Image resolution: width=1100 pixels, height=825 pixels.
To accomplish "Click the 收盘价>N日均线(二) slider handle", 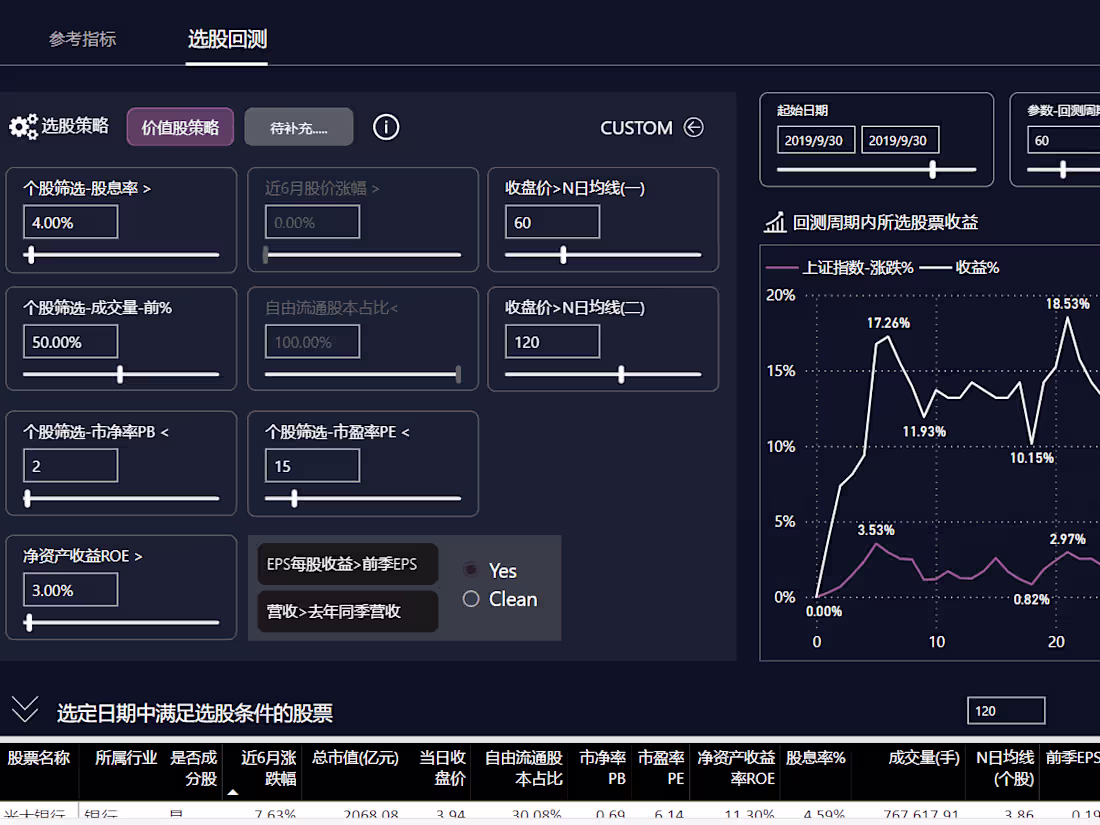I will [621, 374].
